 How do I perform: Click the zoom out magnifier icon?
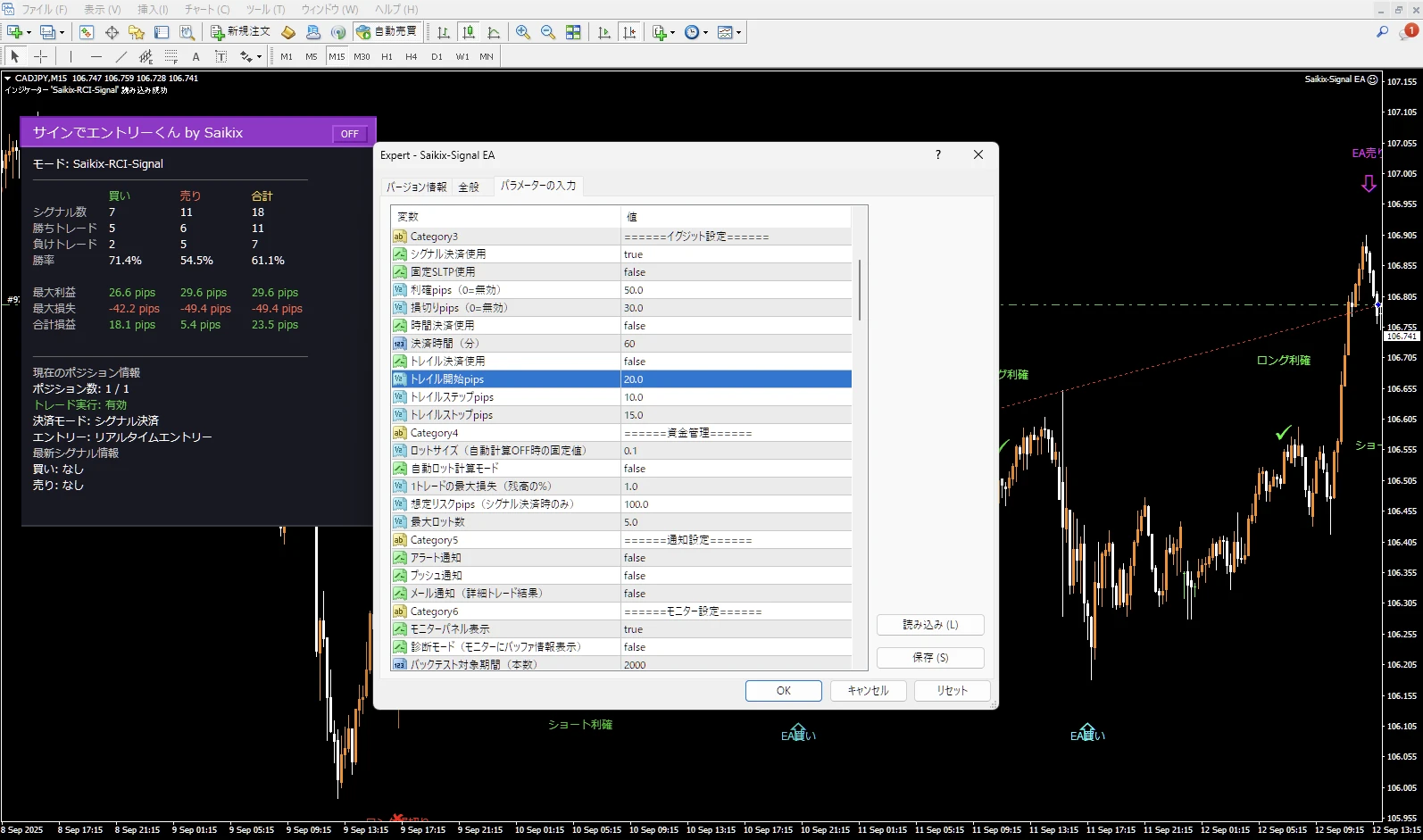[548, 32]
